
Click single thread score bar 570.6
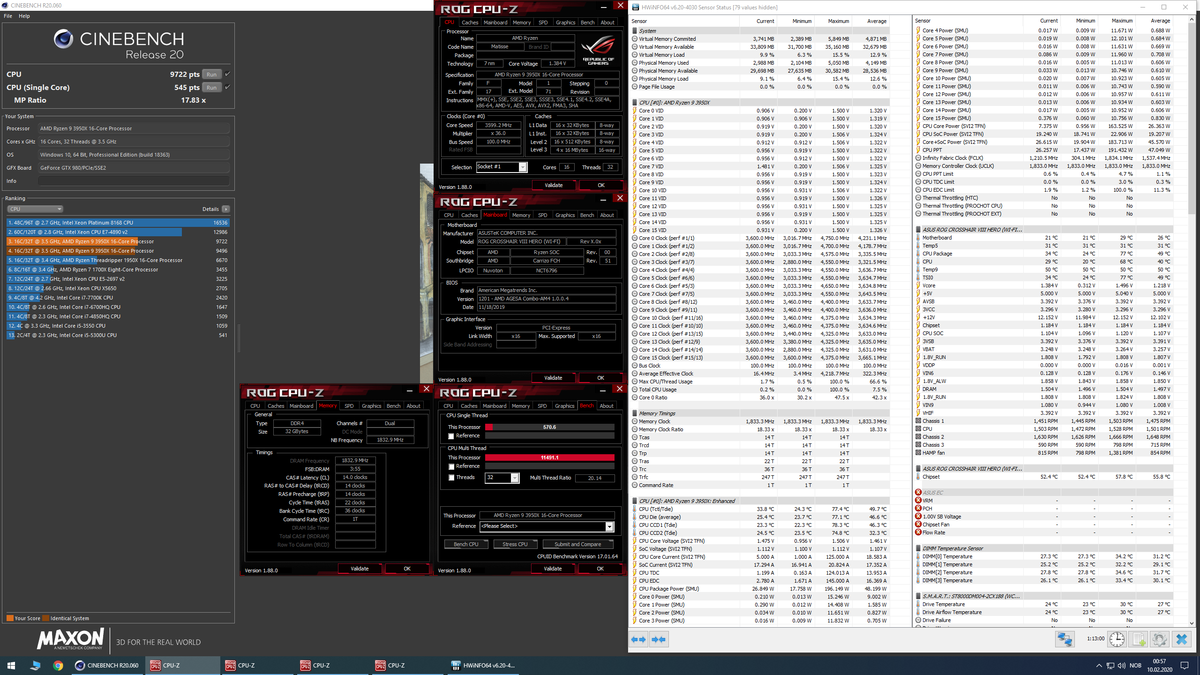point(549,427)
